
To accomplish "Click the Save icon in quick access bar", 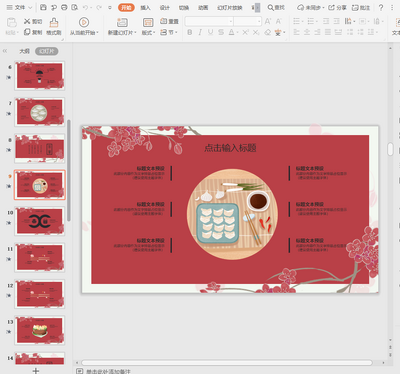I will [x=43, y=7].
